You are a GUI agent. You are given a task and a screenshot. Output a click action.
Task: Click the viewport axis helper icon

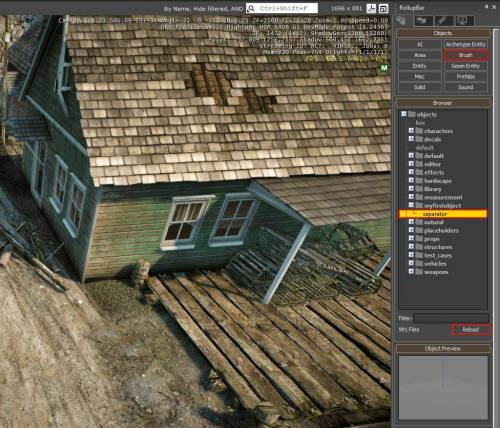[x=371, y=9]
